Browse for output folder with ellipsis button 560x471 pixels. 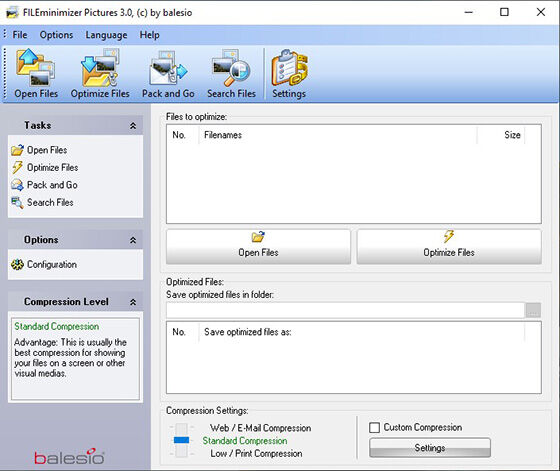[533, 310]
